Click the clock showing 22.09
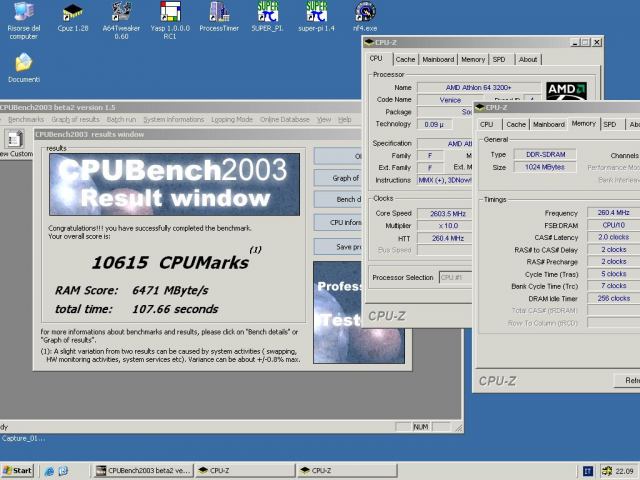 click(x=624, y=471)
